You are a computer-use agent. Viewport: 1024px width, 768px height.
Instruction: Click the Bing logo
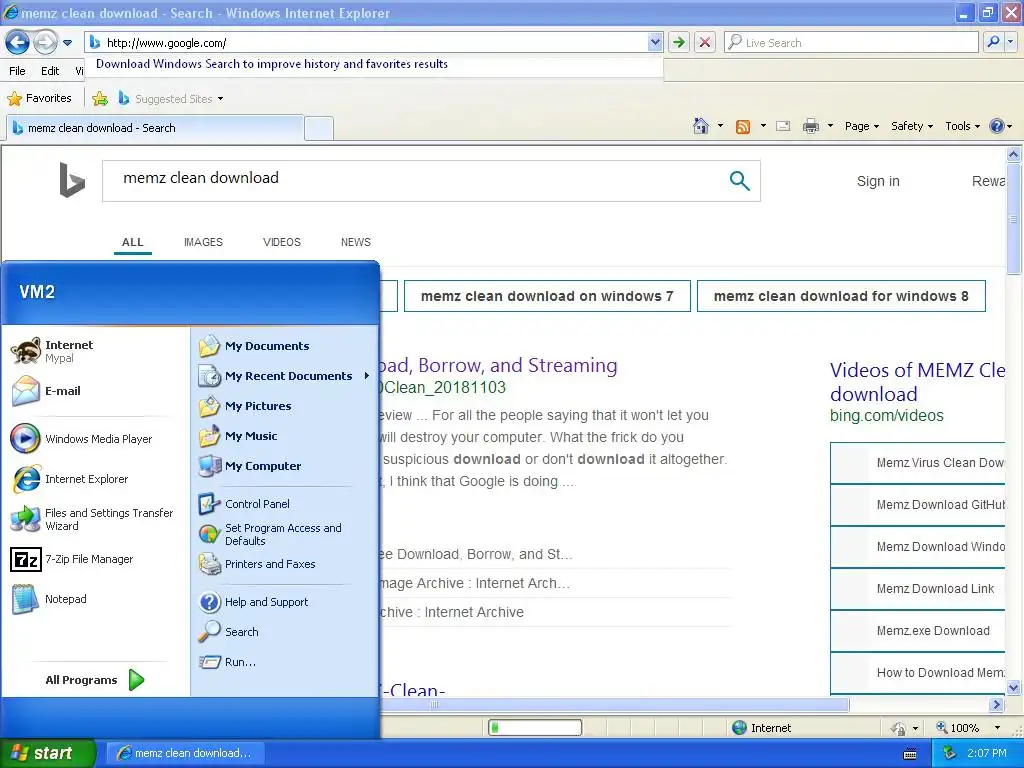click(71, 180)
